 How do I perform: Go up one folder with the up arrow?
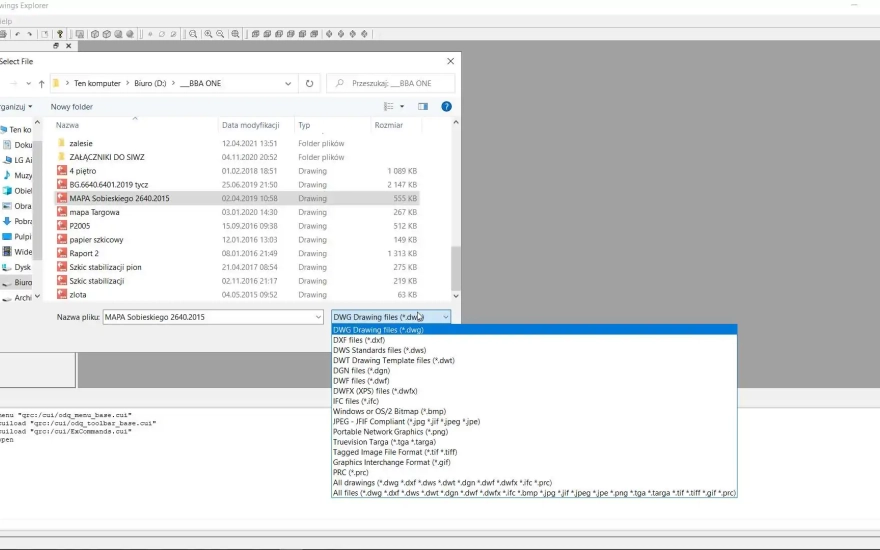coord(41,84)
